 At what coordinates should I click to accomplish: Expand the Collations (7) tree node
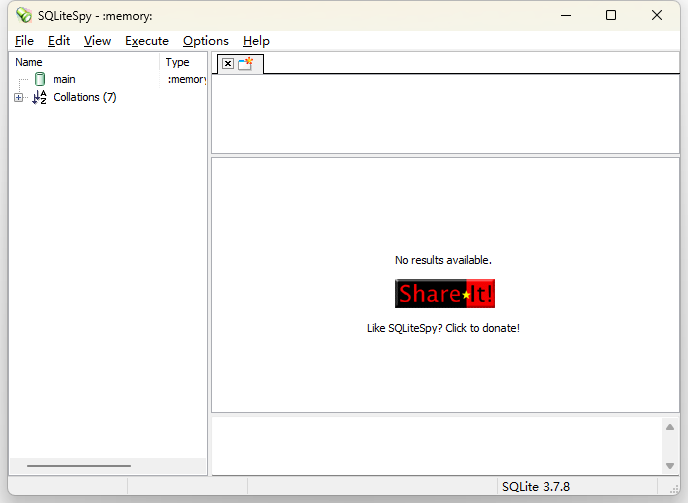click(x=18, y=97)
